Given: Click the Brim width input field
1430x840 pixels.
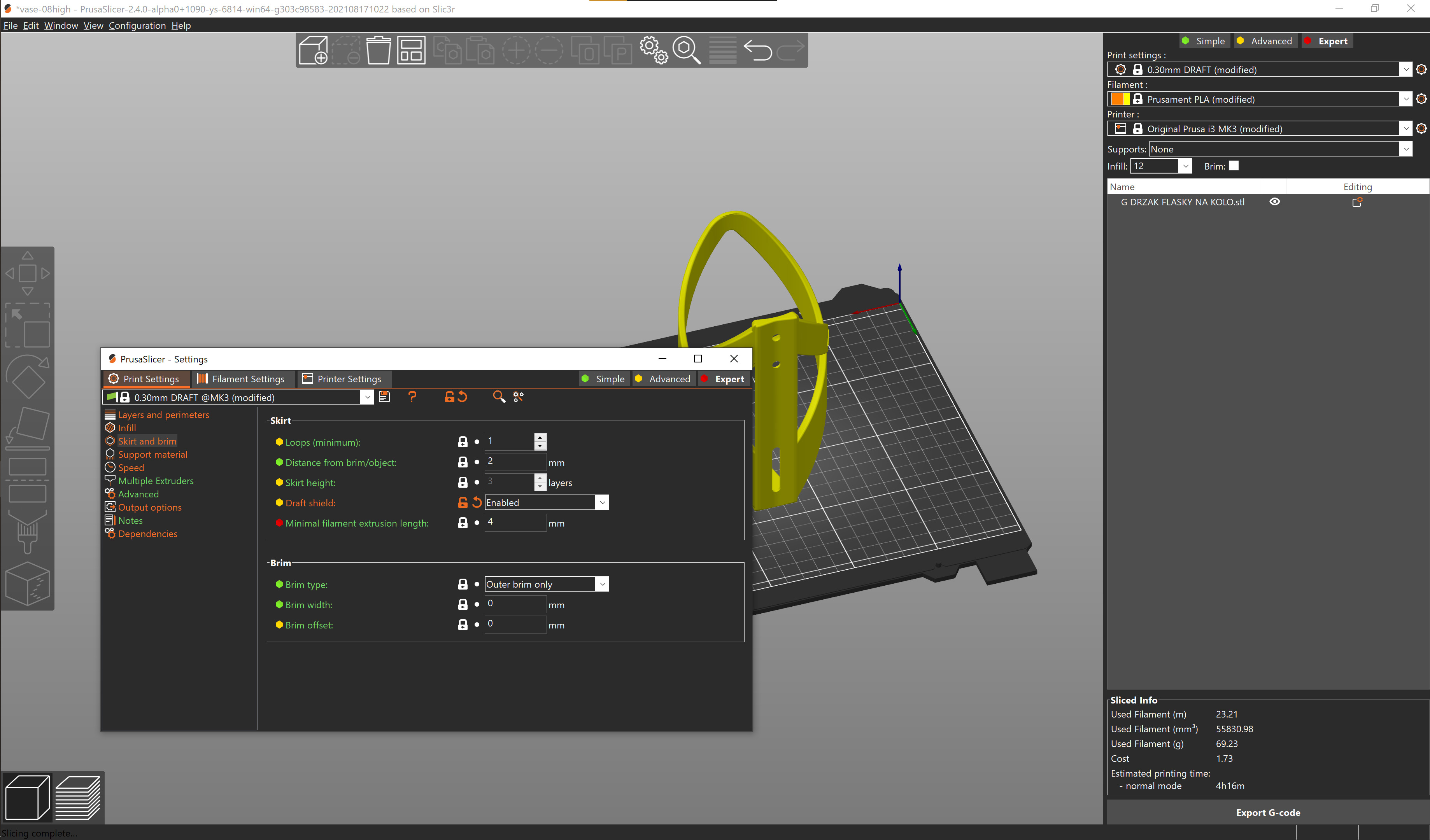Looking at the screenshot, I should (x=515, y=604).
